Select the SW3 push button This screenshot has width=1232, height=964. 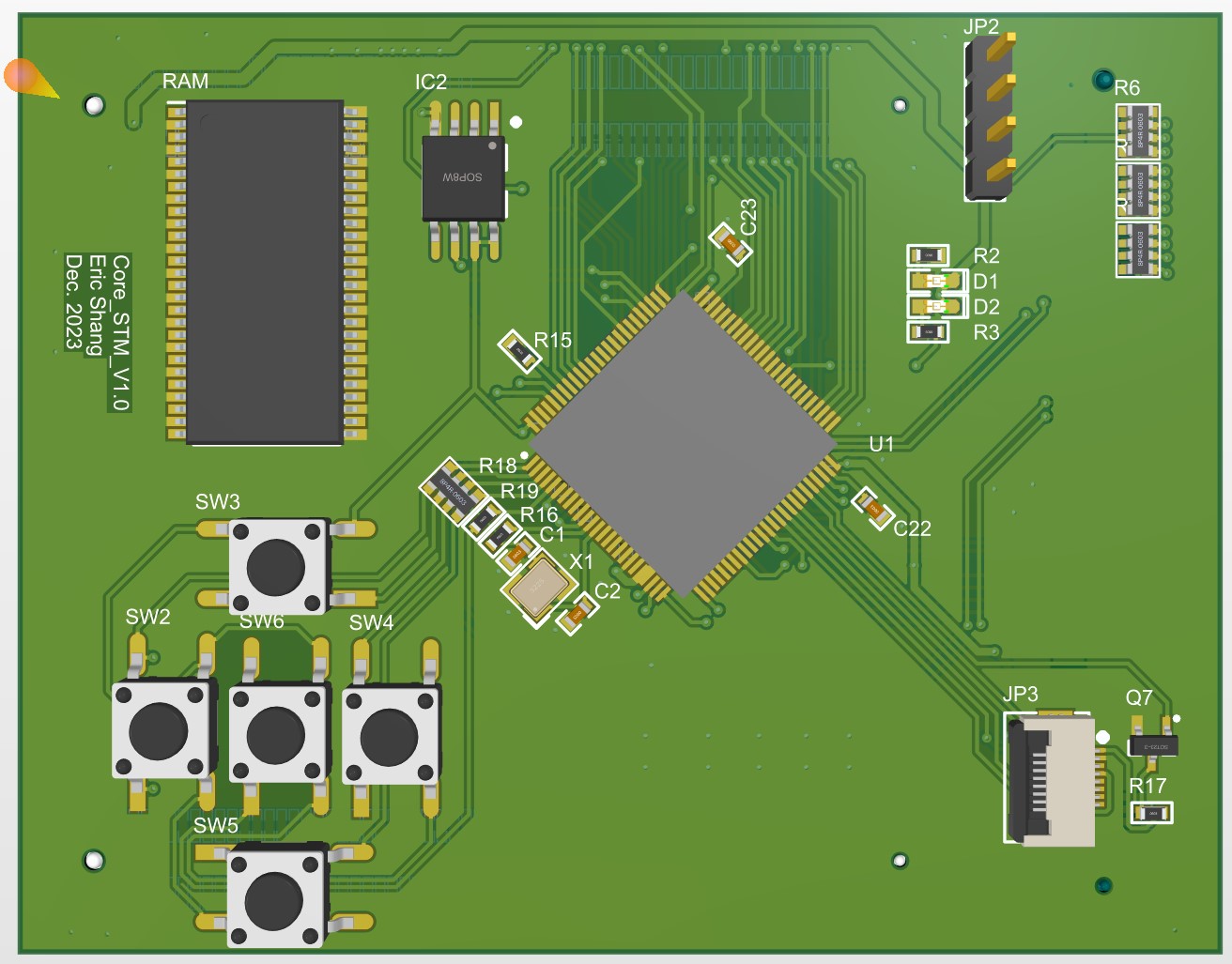pos(278,567)
